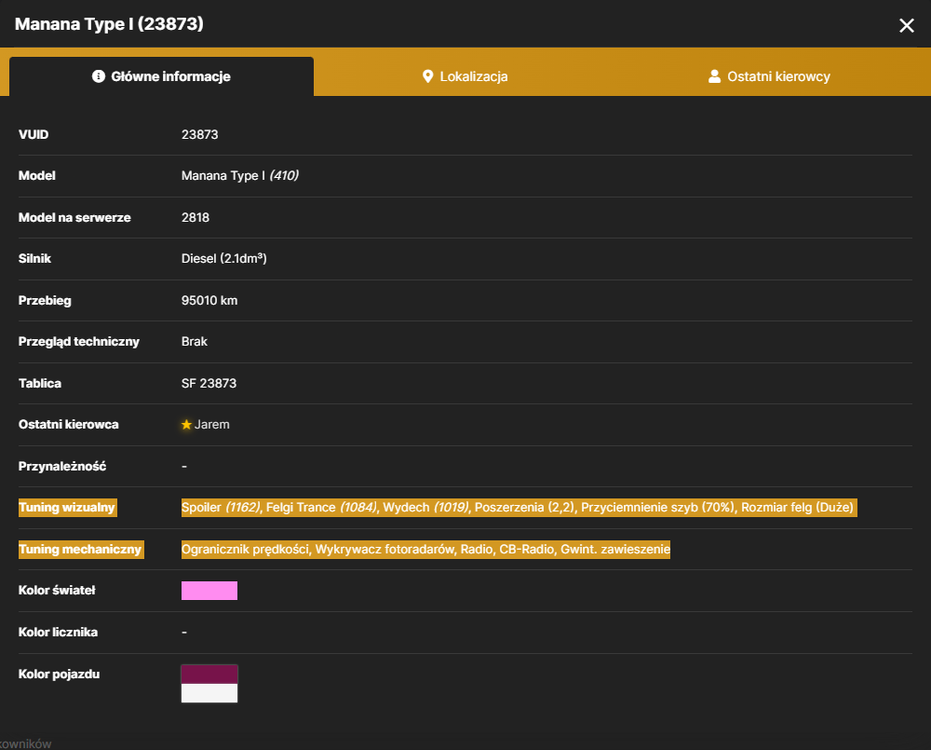Close the Manana Type I dialog

point(906,25)
